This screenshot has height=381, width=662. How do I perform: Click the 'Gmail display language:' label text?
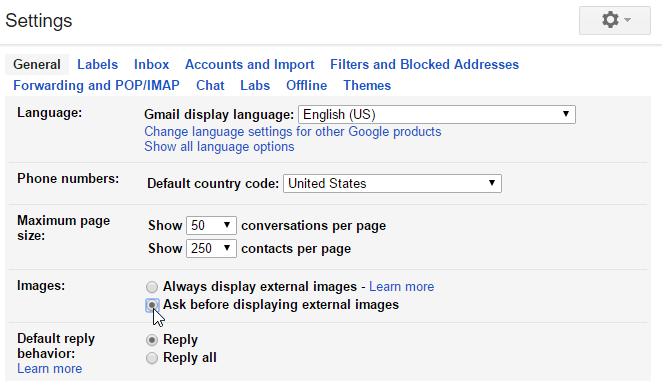pos(219,114)
